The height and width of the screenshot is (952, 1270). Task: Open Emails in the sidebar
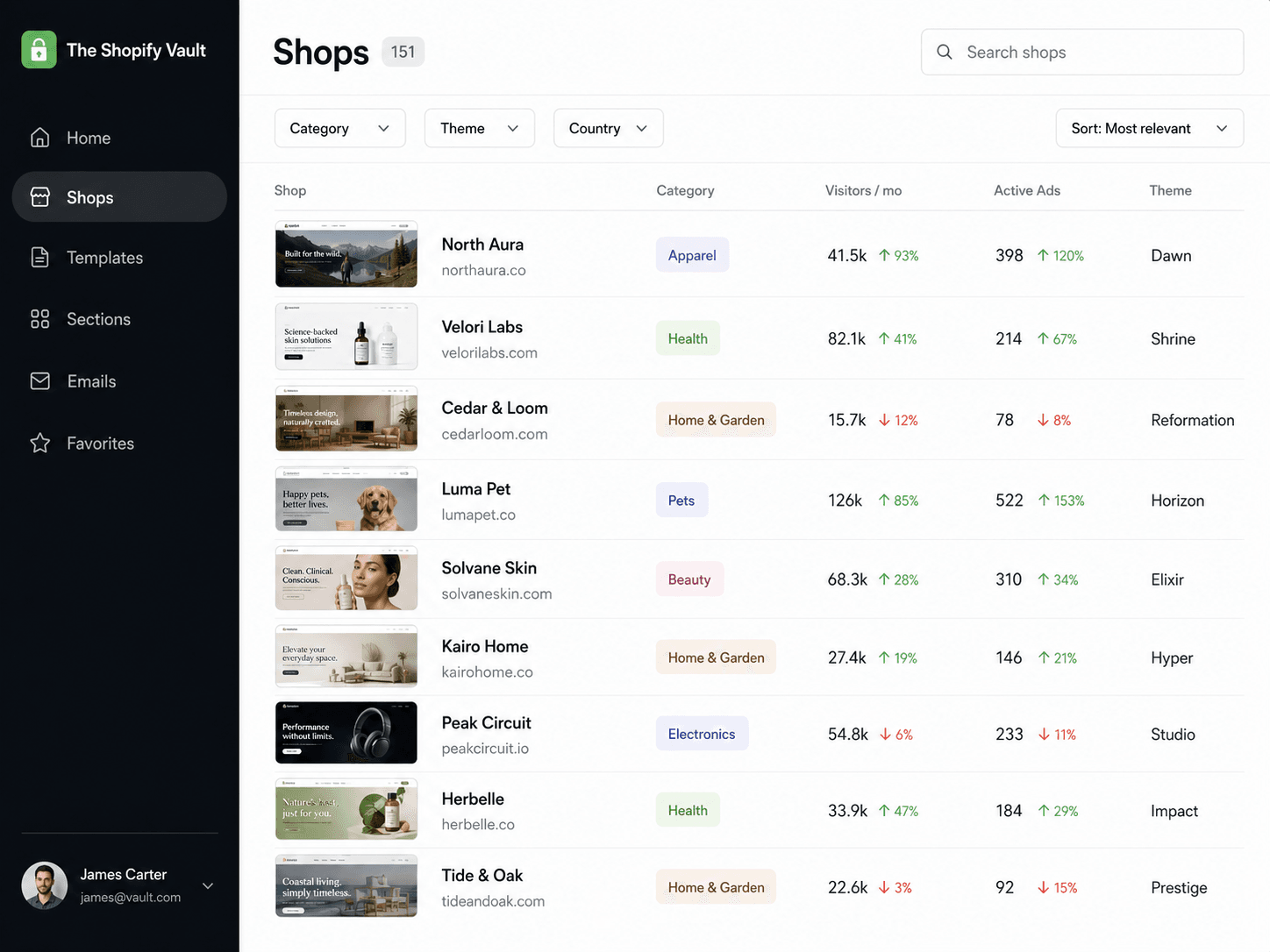(x=119, y=381)
